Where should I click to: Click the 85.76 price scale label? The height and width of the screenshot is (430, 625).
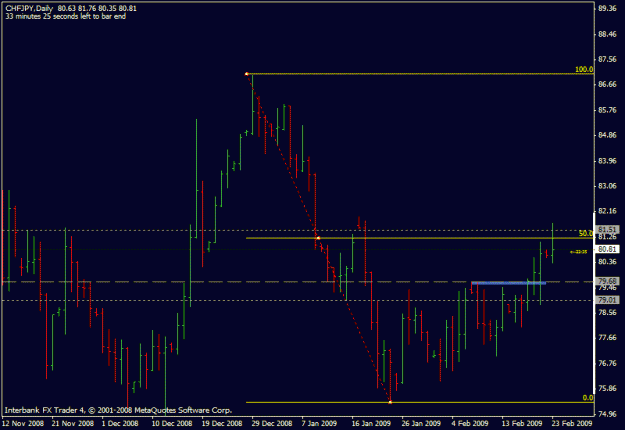pos(607,110)
